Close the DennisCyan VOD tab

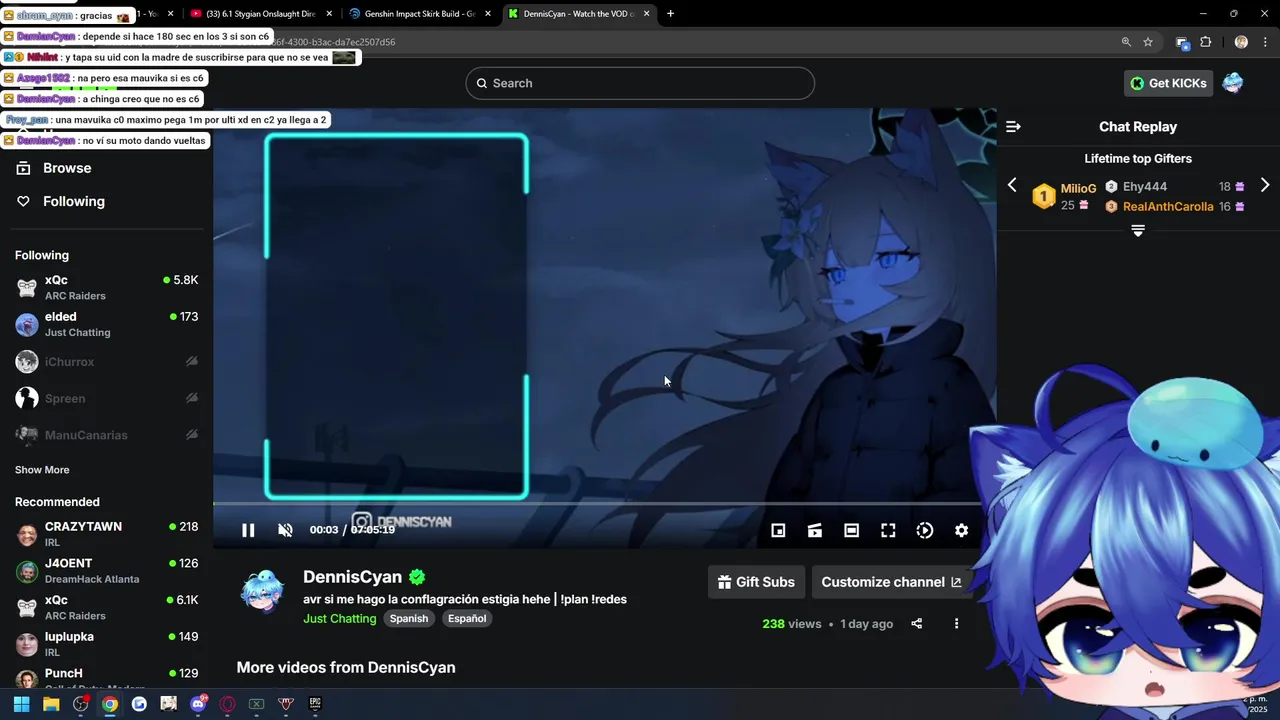pyautogui.click(x=647, y=14)
